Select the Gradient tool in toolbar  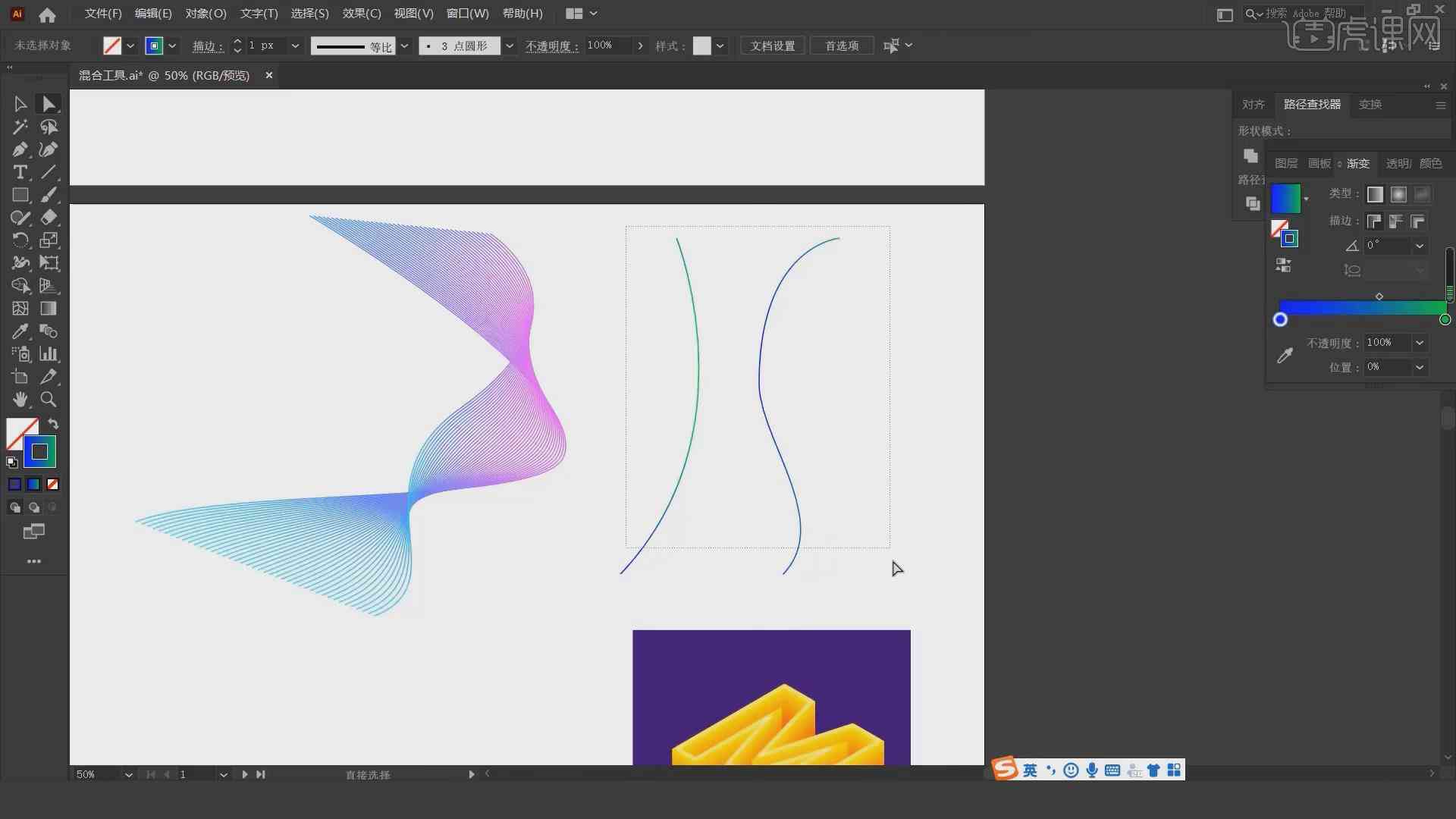point(49,309)
